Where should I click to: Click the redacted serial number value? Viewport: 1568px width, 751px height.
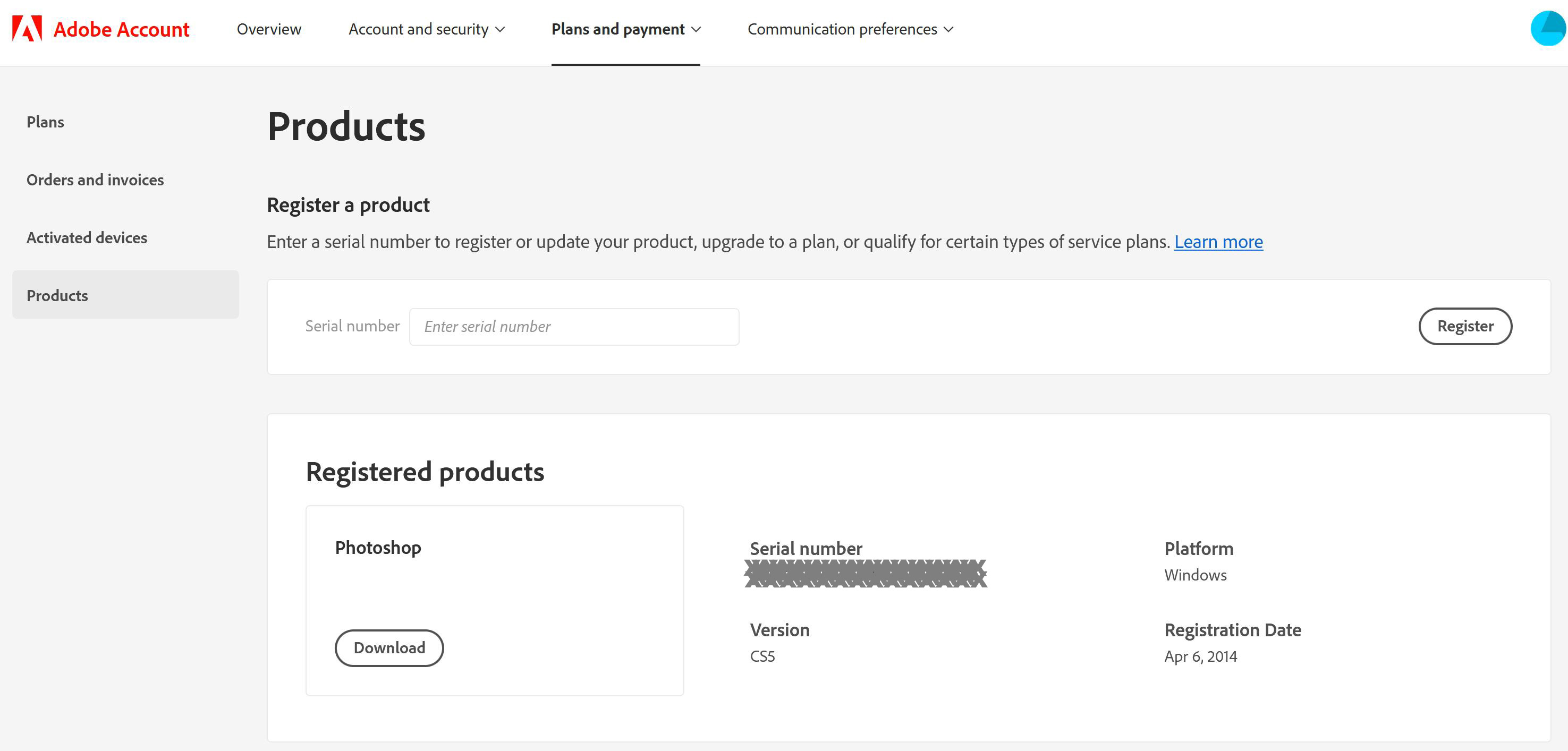pos(865,573)
